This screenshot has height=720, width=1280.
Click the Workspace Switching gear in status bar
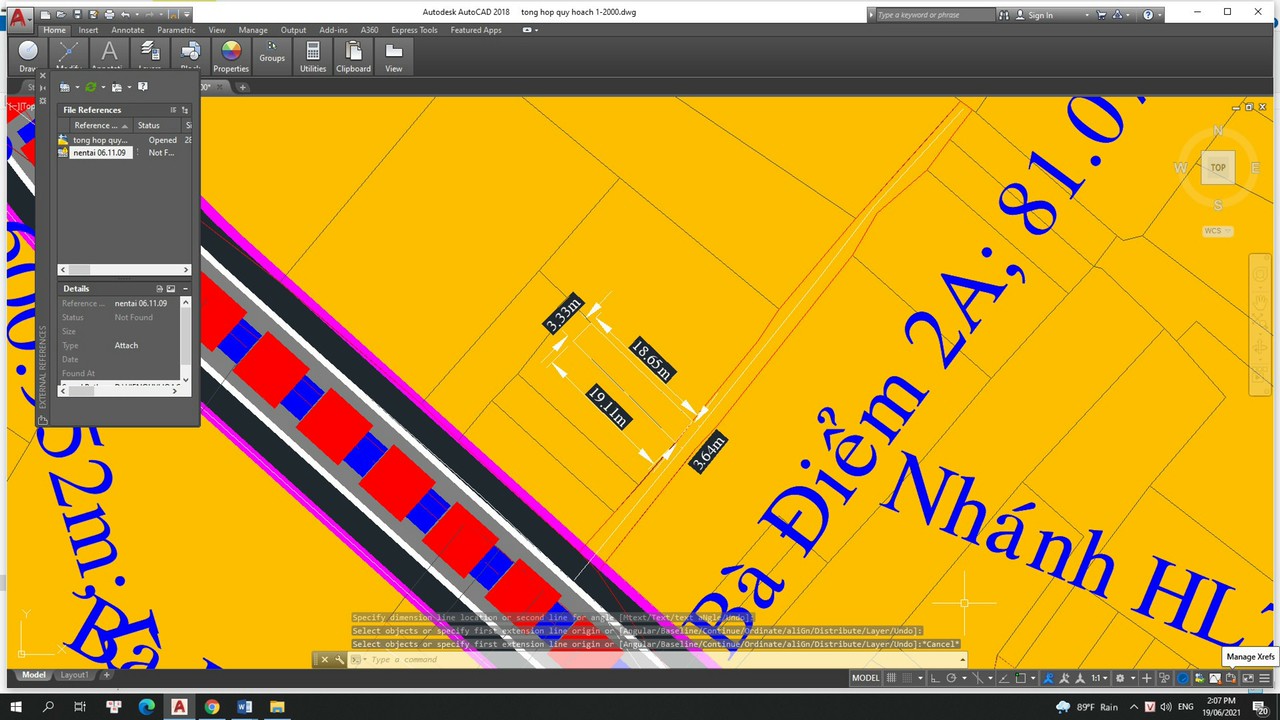point(1120,678)
